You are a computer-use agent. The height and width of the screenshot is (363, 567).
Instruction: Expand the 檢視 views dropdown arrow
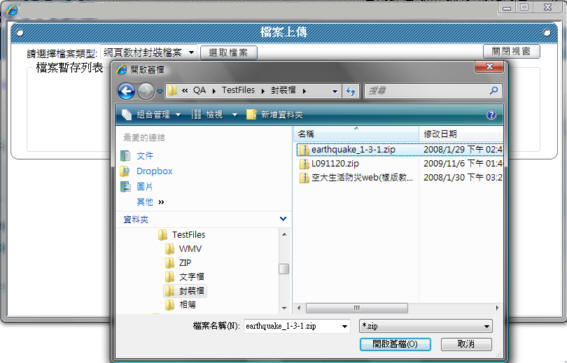click(235, 115)
